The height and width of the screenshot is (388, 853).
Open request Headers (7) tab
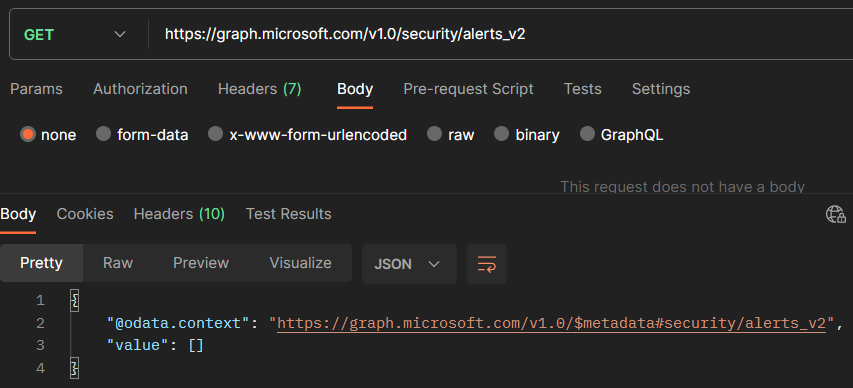click(x=259, y=89)
